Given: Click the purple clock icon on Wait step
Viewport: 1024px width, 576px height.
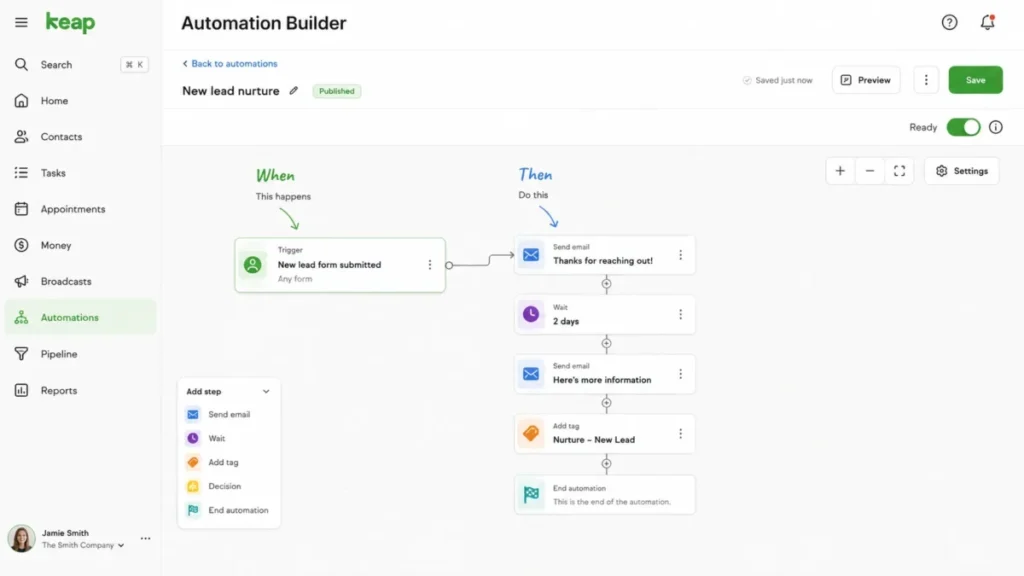Looking at the screenshot, I should click(530, 314).
